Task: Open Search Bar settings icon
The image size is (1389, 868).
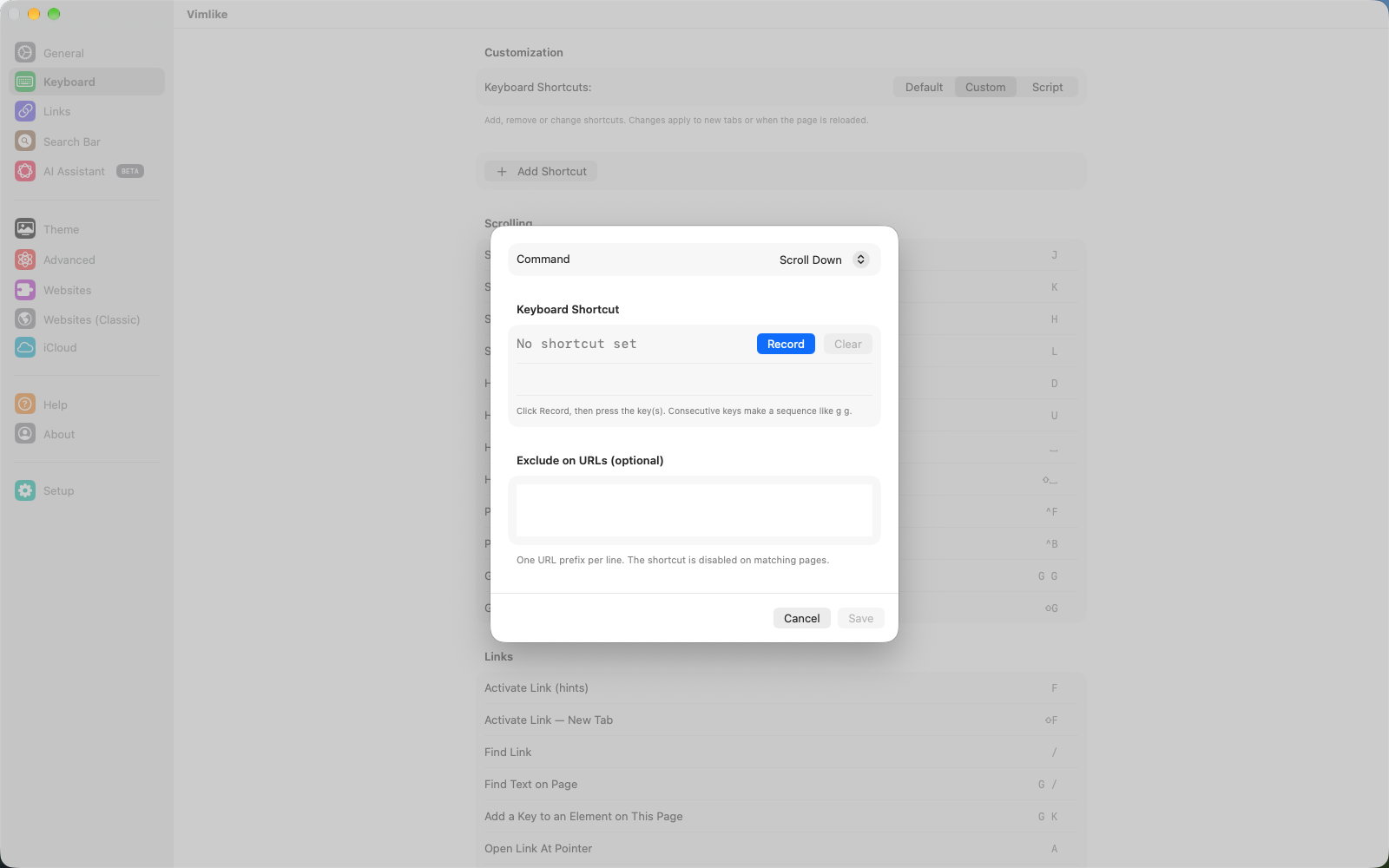Action: [25, 141]
